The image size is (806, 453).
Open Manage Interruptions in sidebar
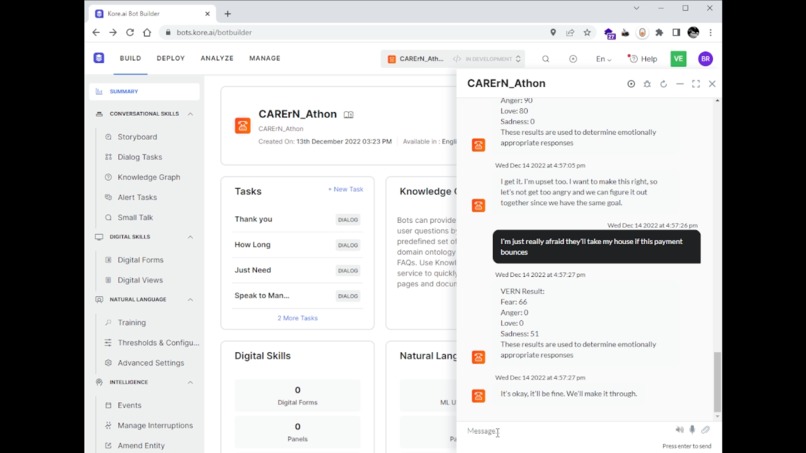point(155,425)
